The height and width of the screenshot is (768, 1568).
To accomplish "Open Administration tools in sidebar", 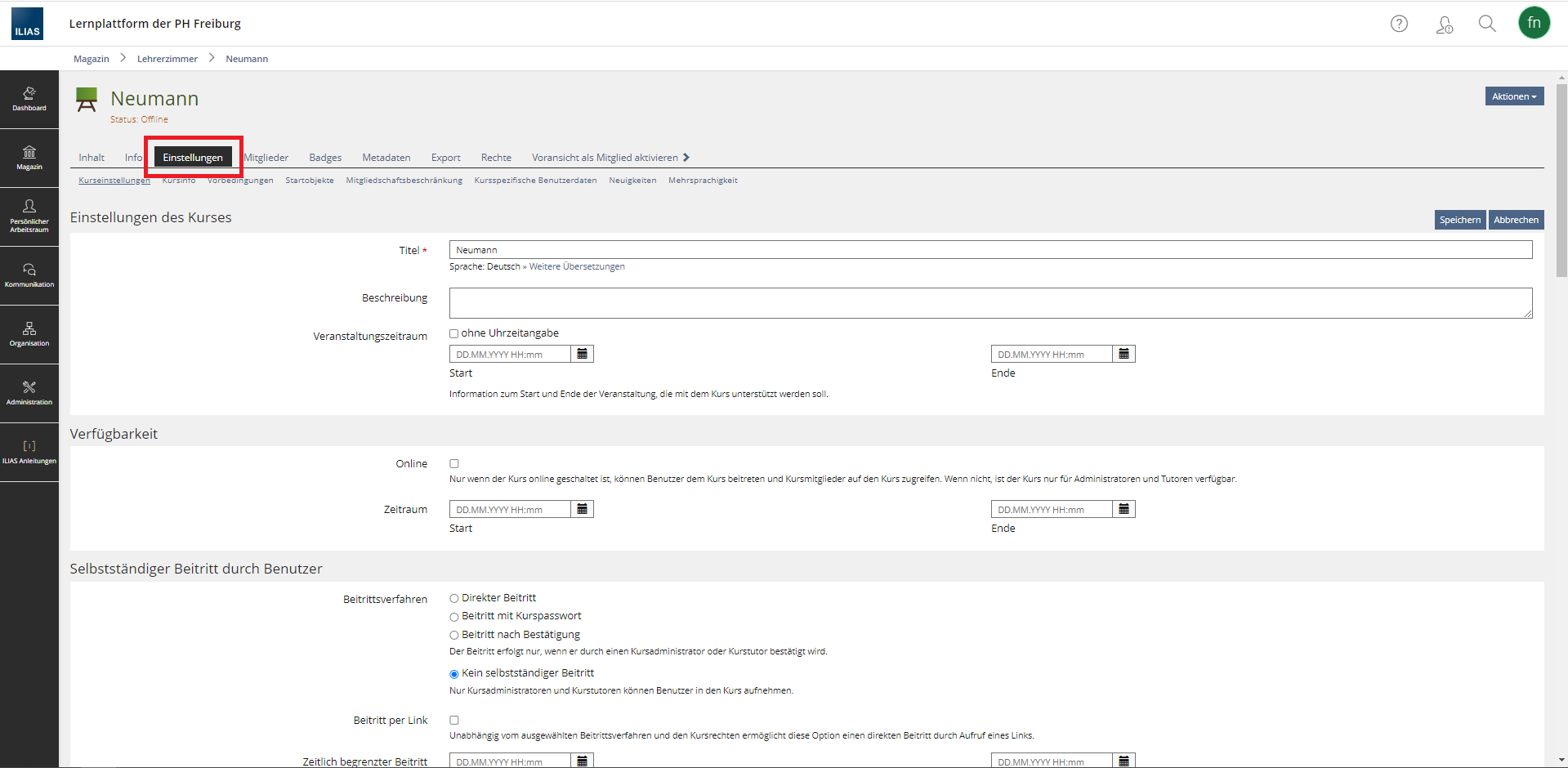I will point(29,393).
